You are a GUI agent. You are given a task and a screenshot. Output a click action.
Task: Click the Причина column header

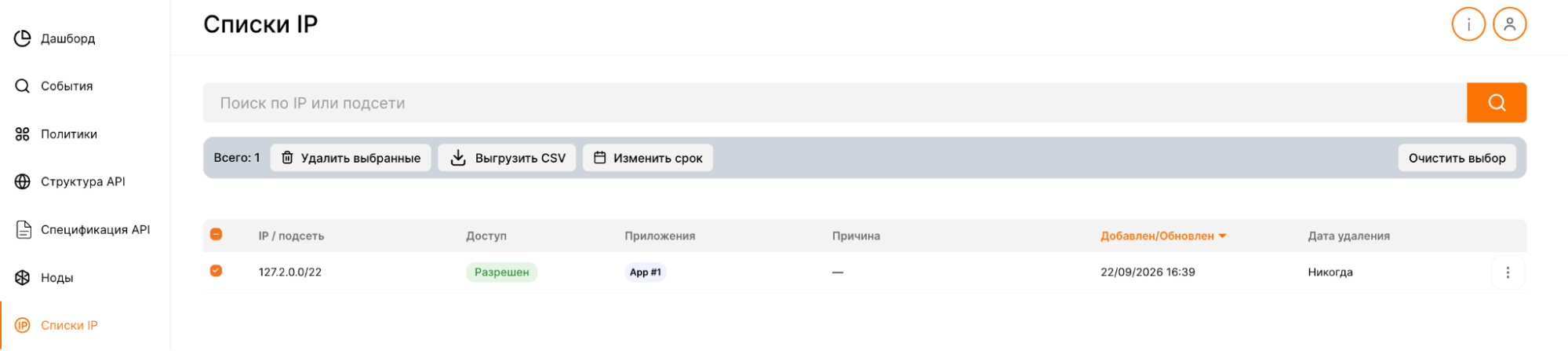coord(856,236)
